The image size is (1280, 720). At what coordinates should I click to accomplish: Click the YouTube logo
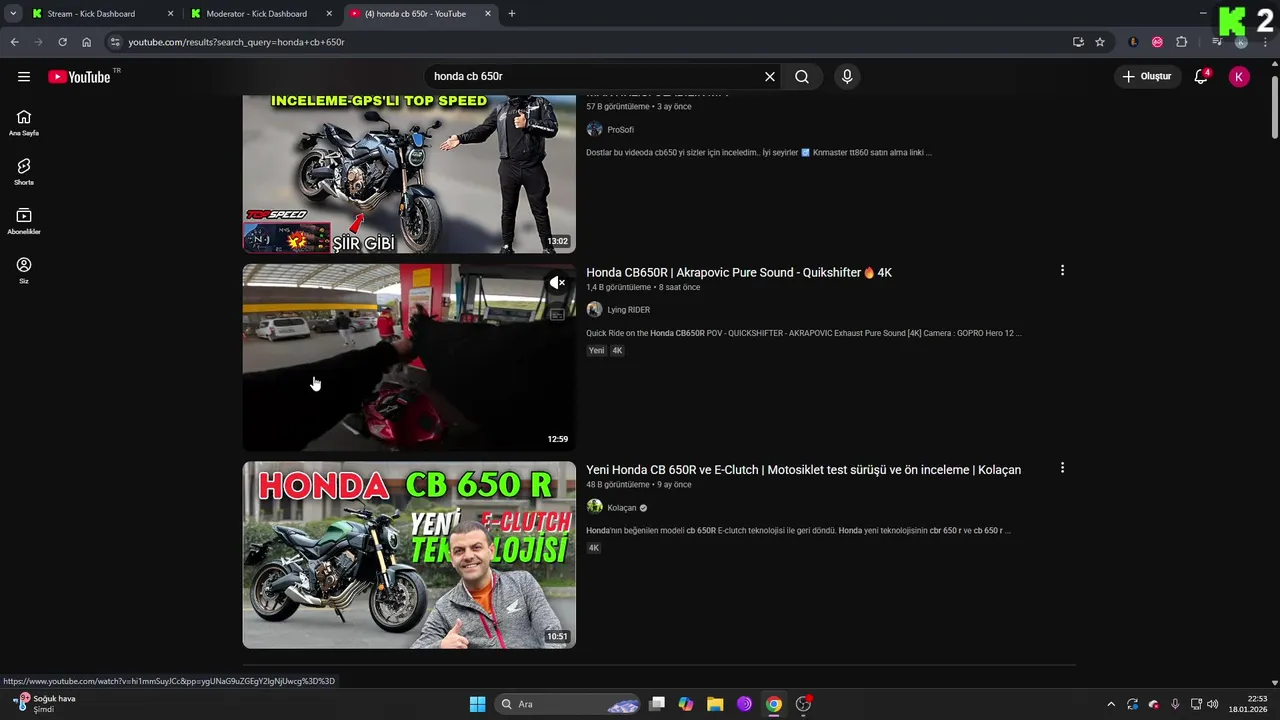click(79, 77)
